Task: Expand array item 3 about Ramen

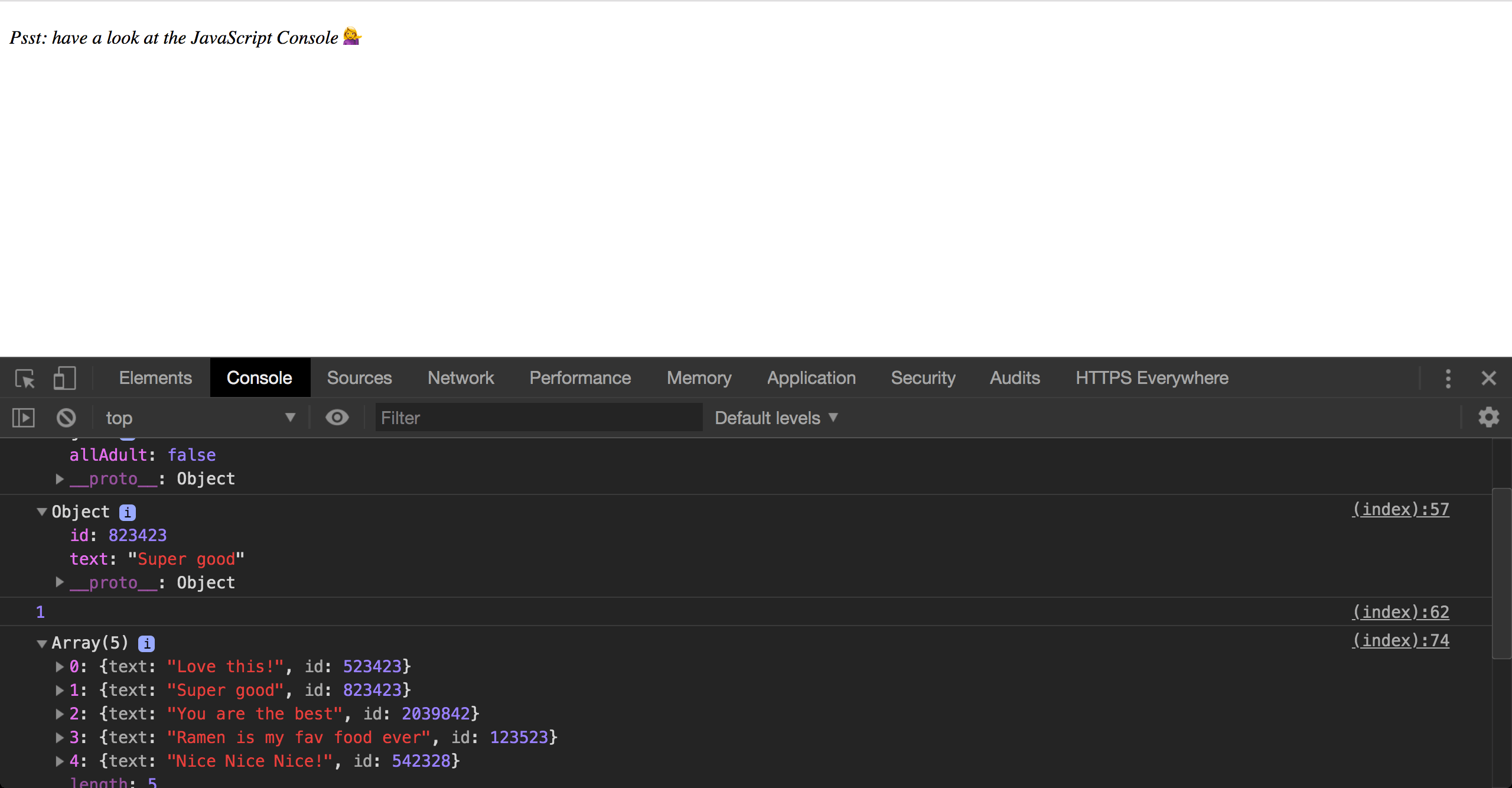Action: click(60, 737)
